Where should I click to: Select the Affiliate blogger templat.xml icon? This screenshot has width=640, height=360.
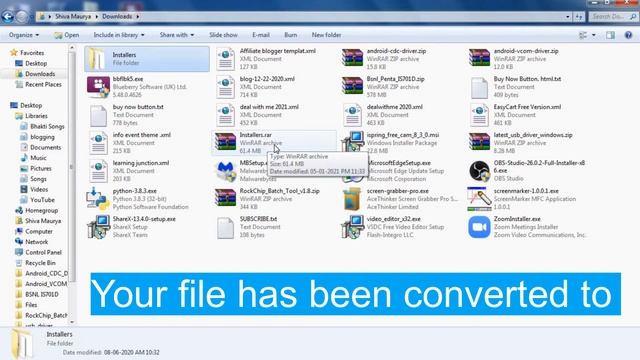point(225,58)
